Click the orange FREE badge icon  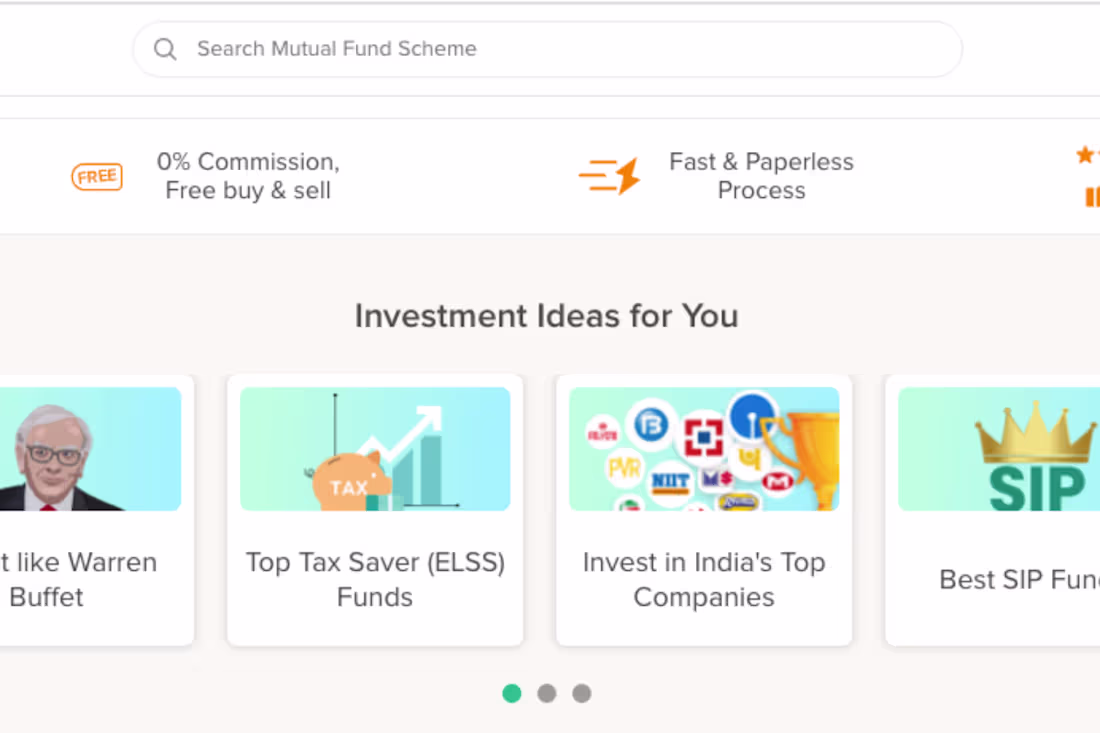96,177
